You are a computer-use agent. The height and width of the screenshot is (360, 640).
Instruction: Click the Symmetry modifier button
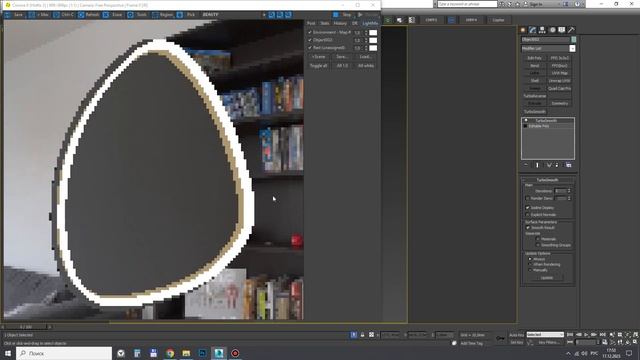coord(560,104)
